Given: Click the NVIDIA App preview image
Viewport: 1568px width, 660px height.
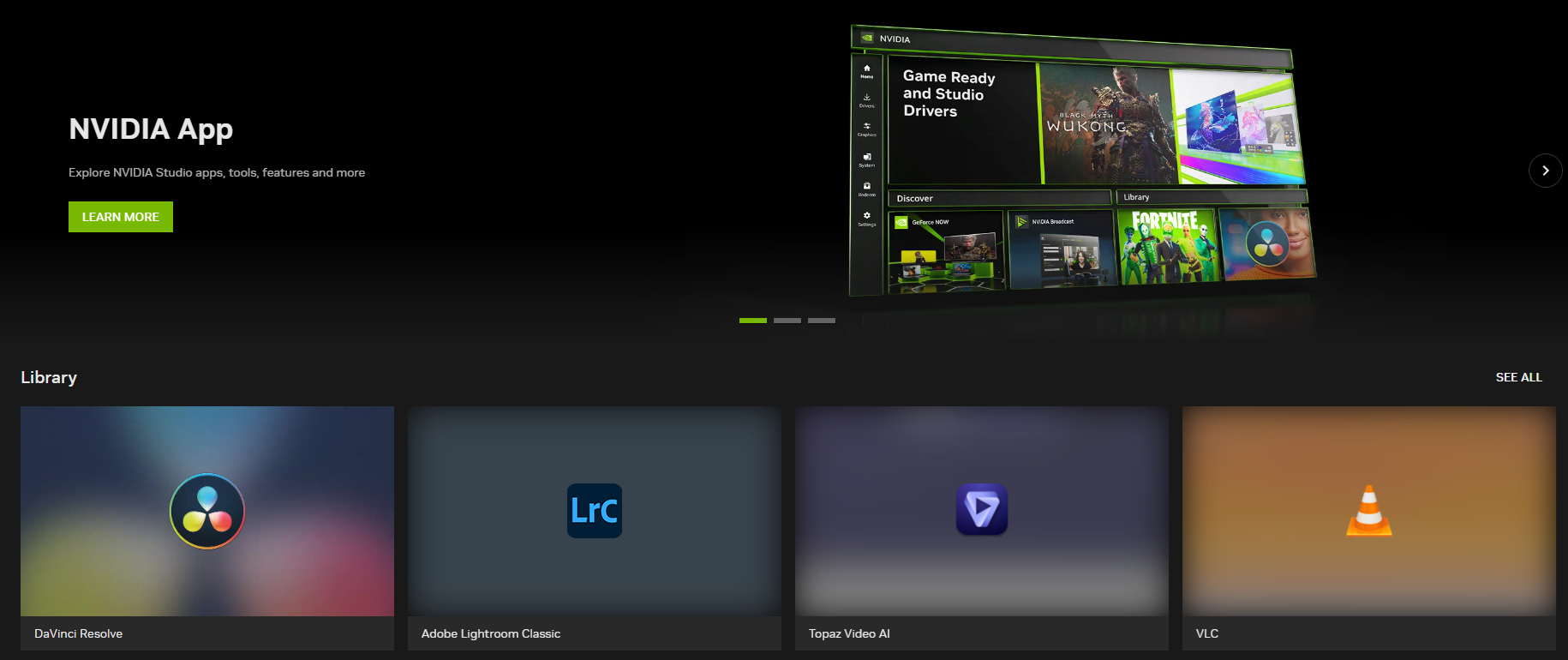Looking at the screenshot, I should click(x=1082, y=161).
